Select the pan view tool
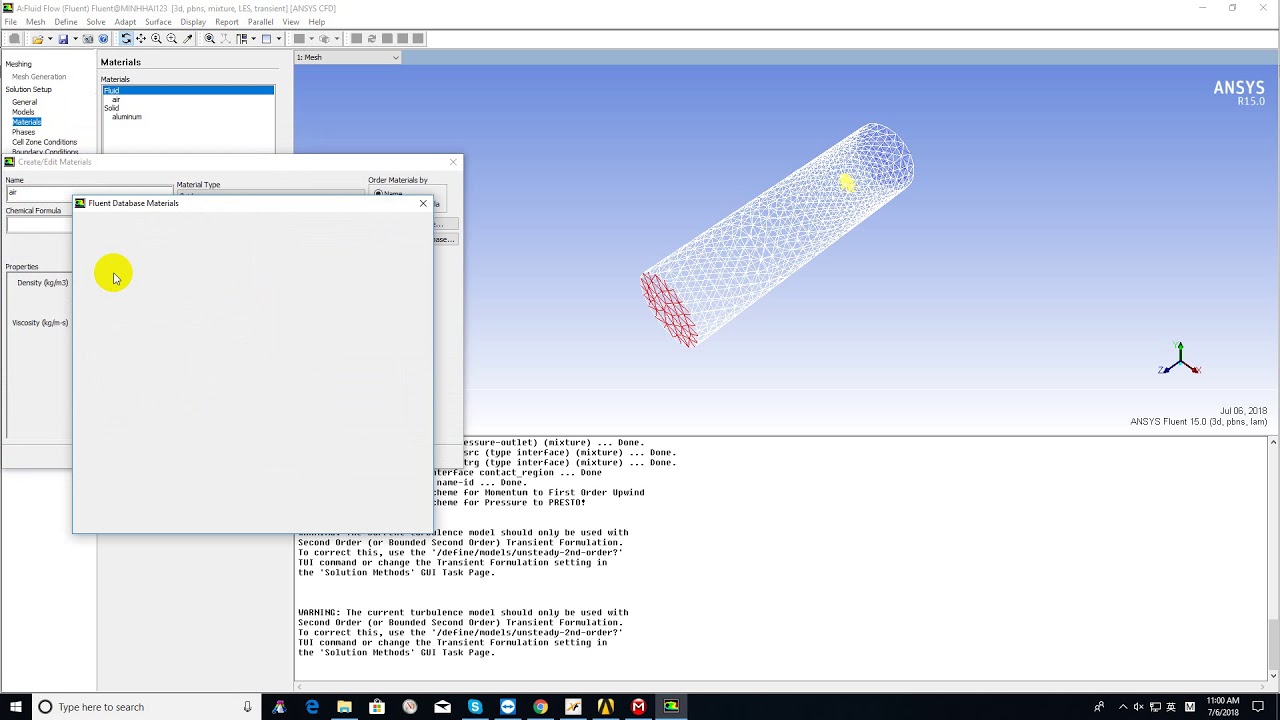Image resolution: width=1280 pixels, height=720 pixels. pos(141,39)
